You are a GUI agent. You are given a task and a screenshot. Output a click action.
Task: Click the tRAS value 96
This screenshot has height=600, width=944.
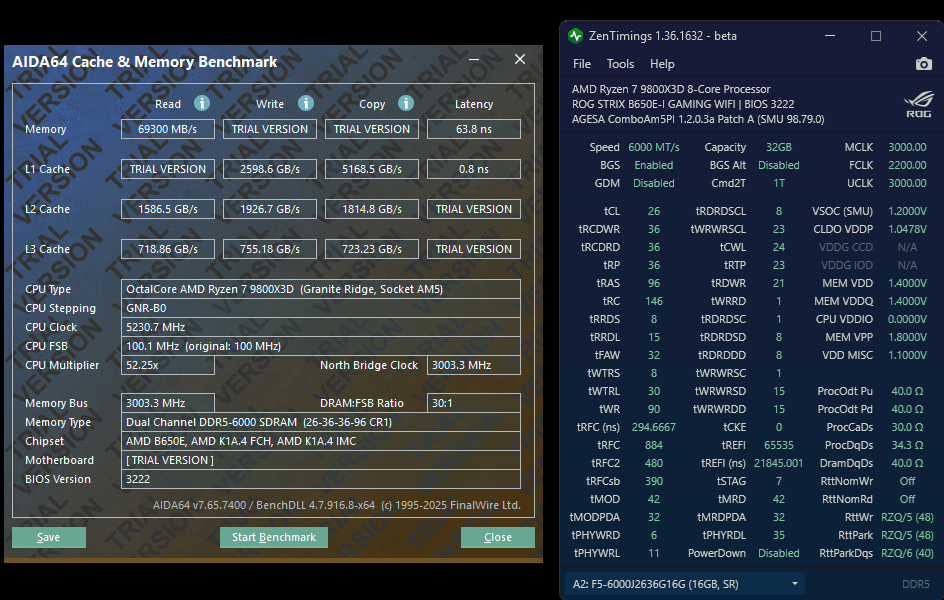654,283
